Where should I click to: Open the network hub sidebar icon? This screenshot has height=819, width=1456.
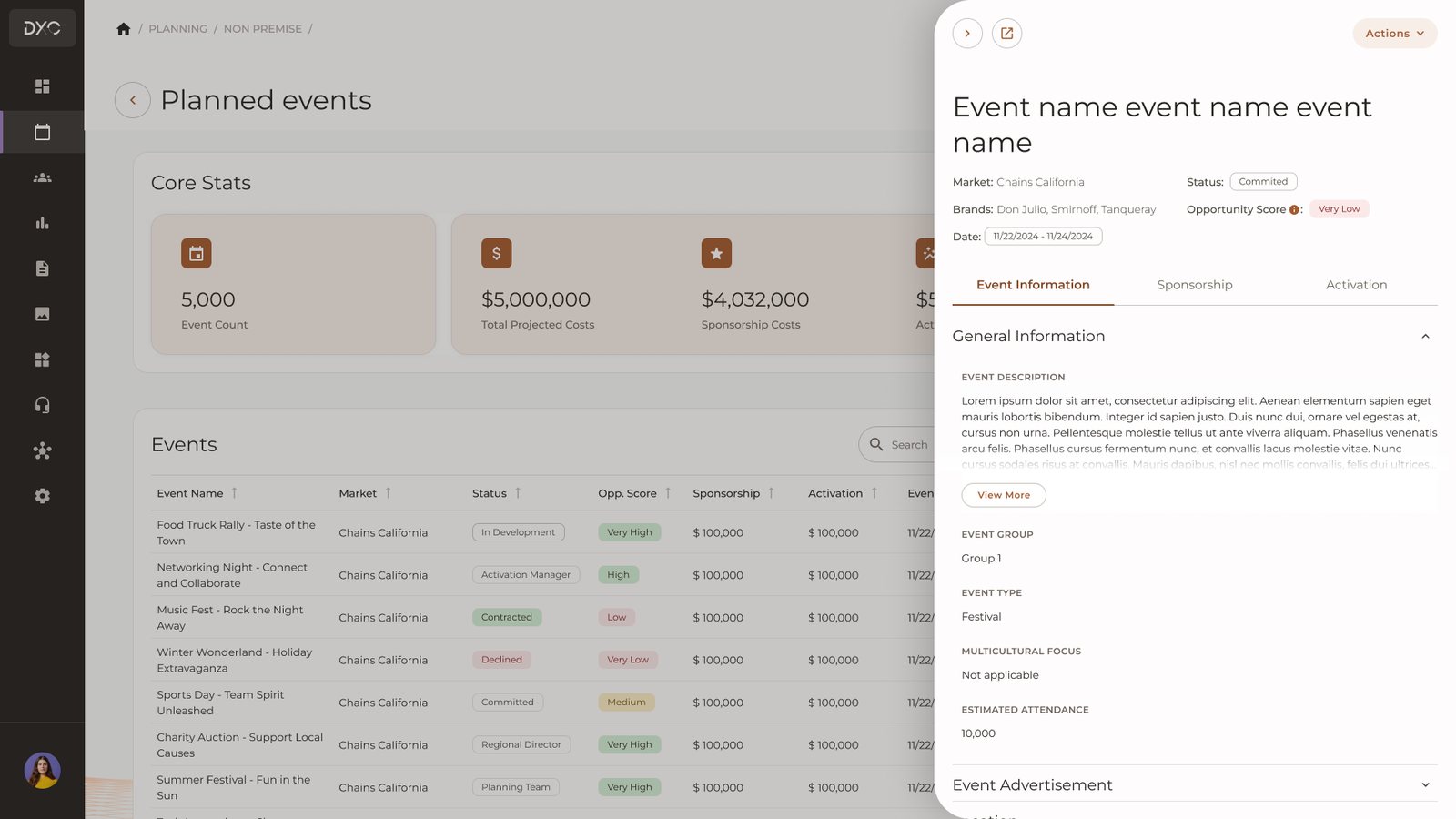(42, 450)
